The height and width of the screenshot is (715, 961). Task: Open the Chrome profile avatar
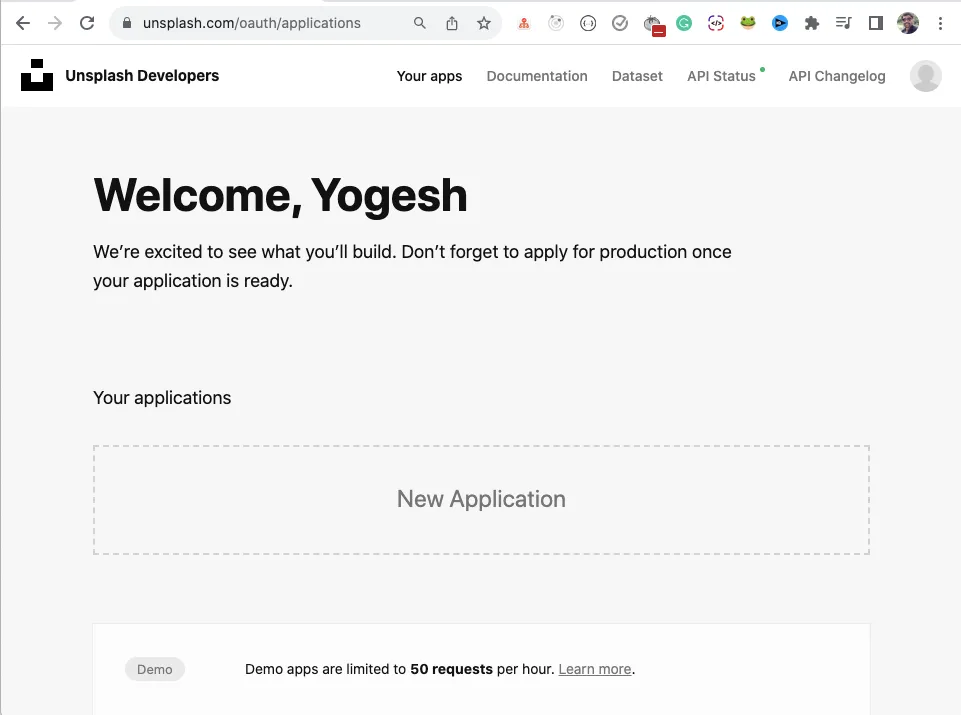(x=907, y=22)
